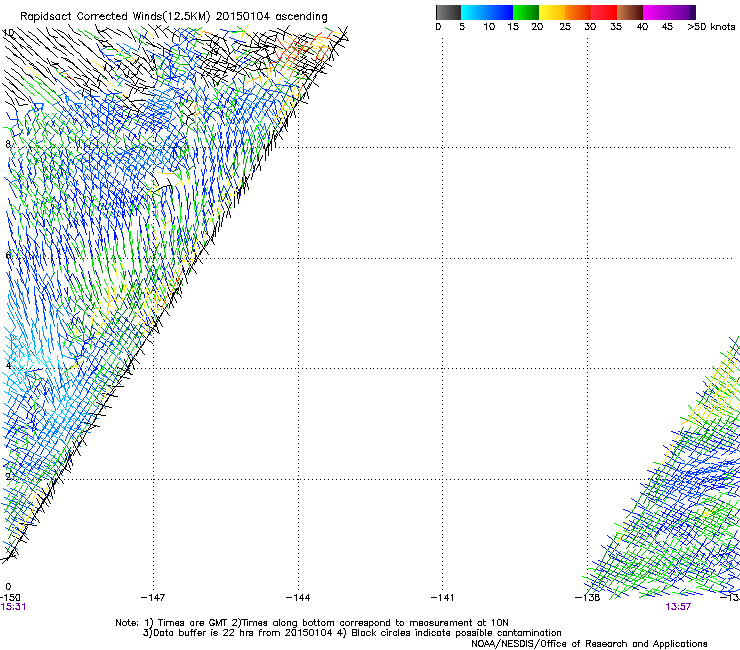Image resolution: width=740 pixels, height=650 pixels.
Task: Click the longitude label '-138'
Action: point(587,598)
